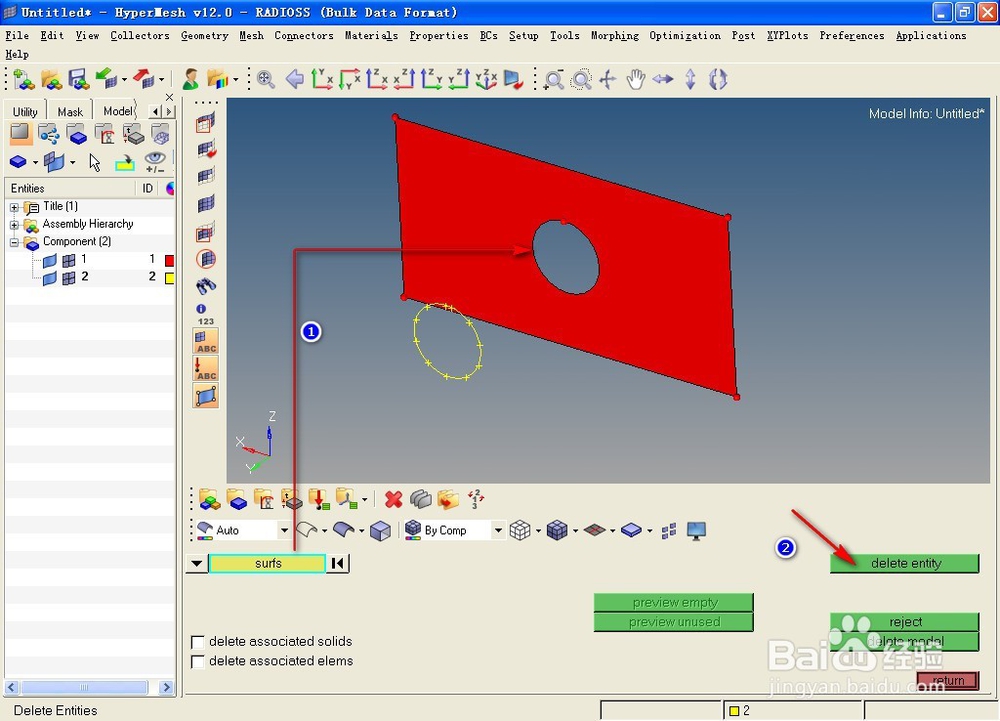1000x721 pixels.
Task: Click the preview unused button
Action: pyautogui.click(x=674, y=622)
